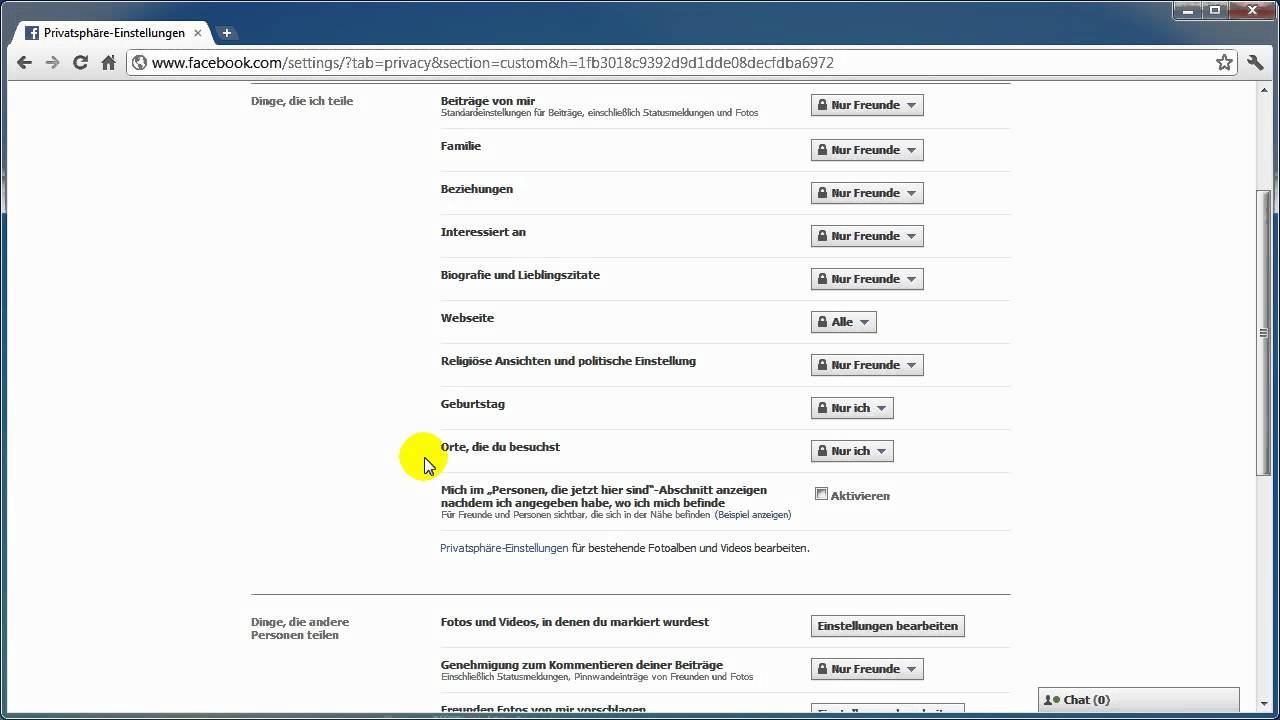This screenshot has height=720, width=1280.
Task: Go forward with the browser forward arrow
Action: (x=52, y=62)
